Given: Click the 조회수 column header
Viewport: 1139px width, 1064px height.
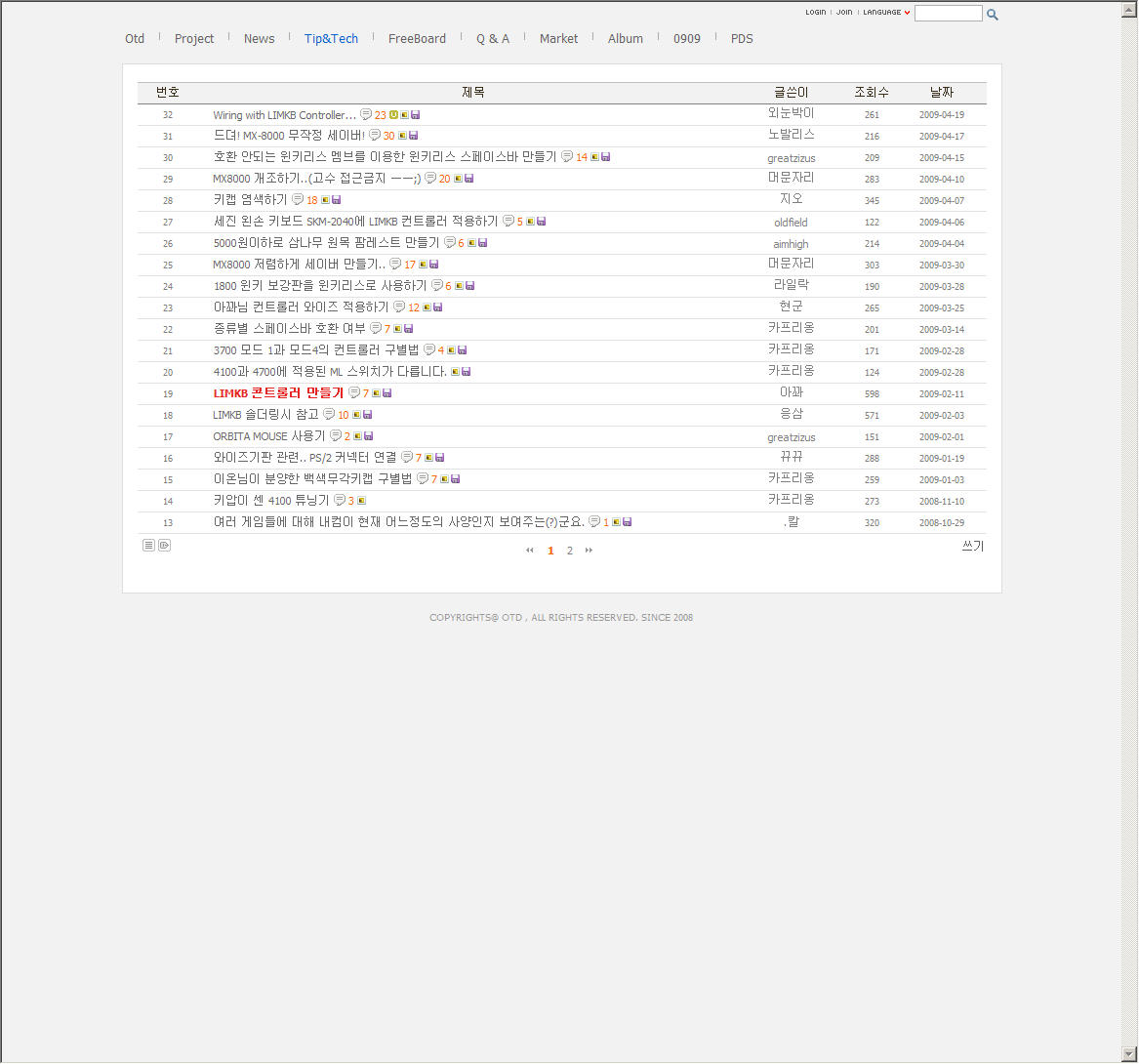Looking at the screenshot, I should 872,92.
